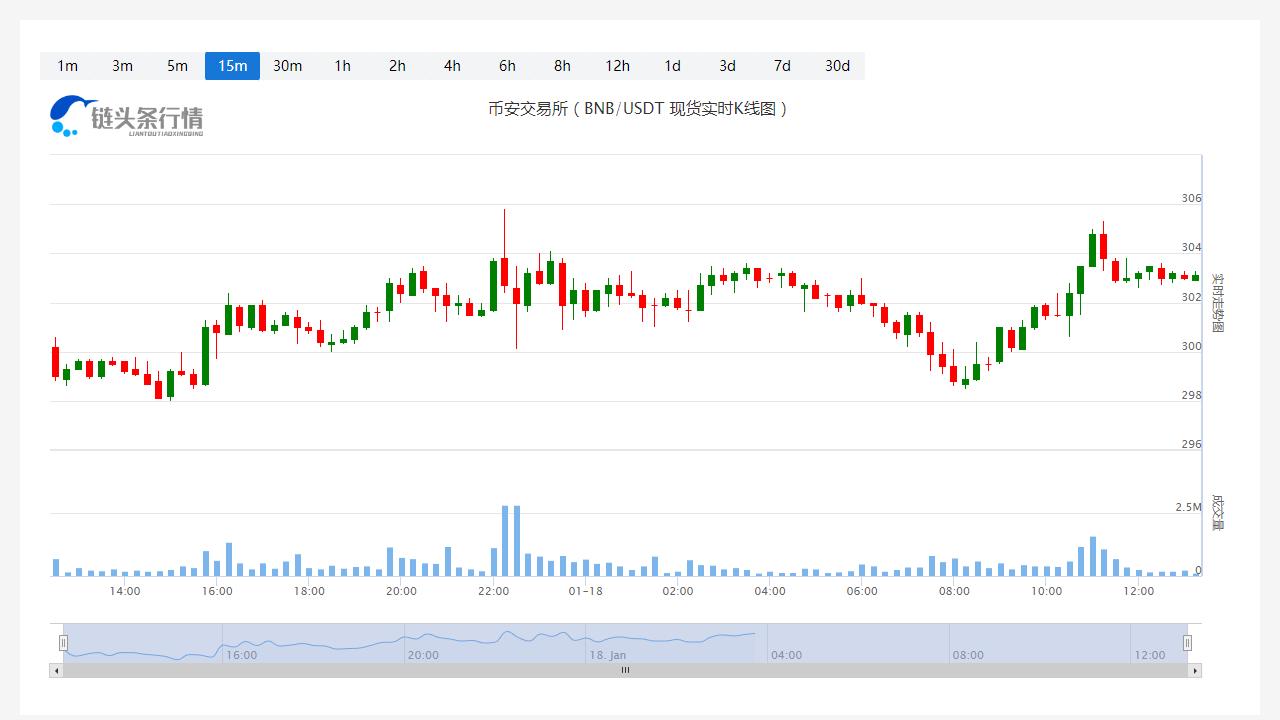Choose the 7d chart interval

(x=782, y=66)
